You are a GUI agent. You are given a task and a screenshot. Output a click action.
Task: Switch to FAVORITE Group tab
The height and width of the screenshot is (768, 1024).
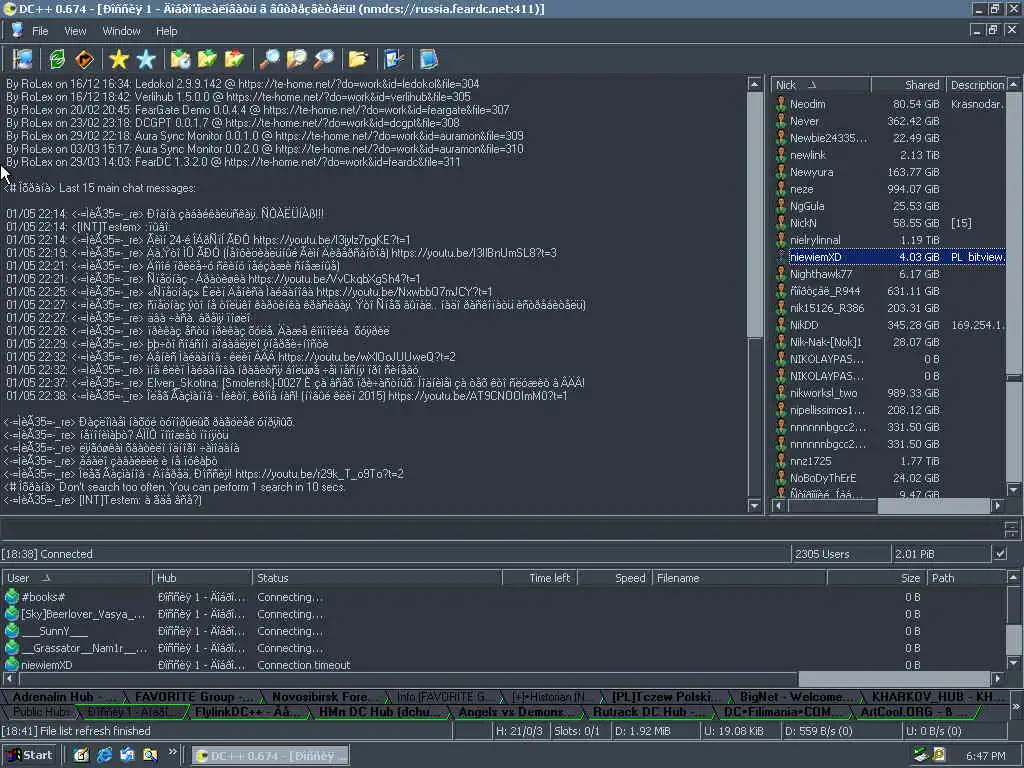click(x=193, y=697)
